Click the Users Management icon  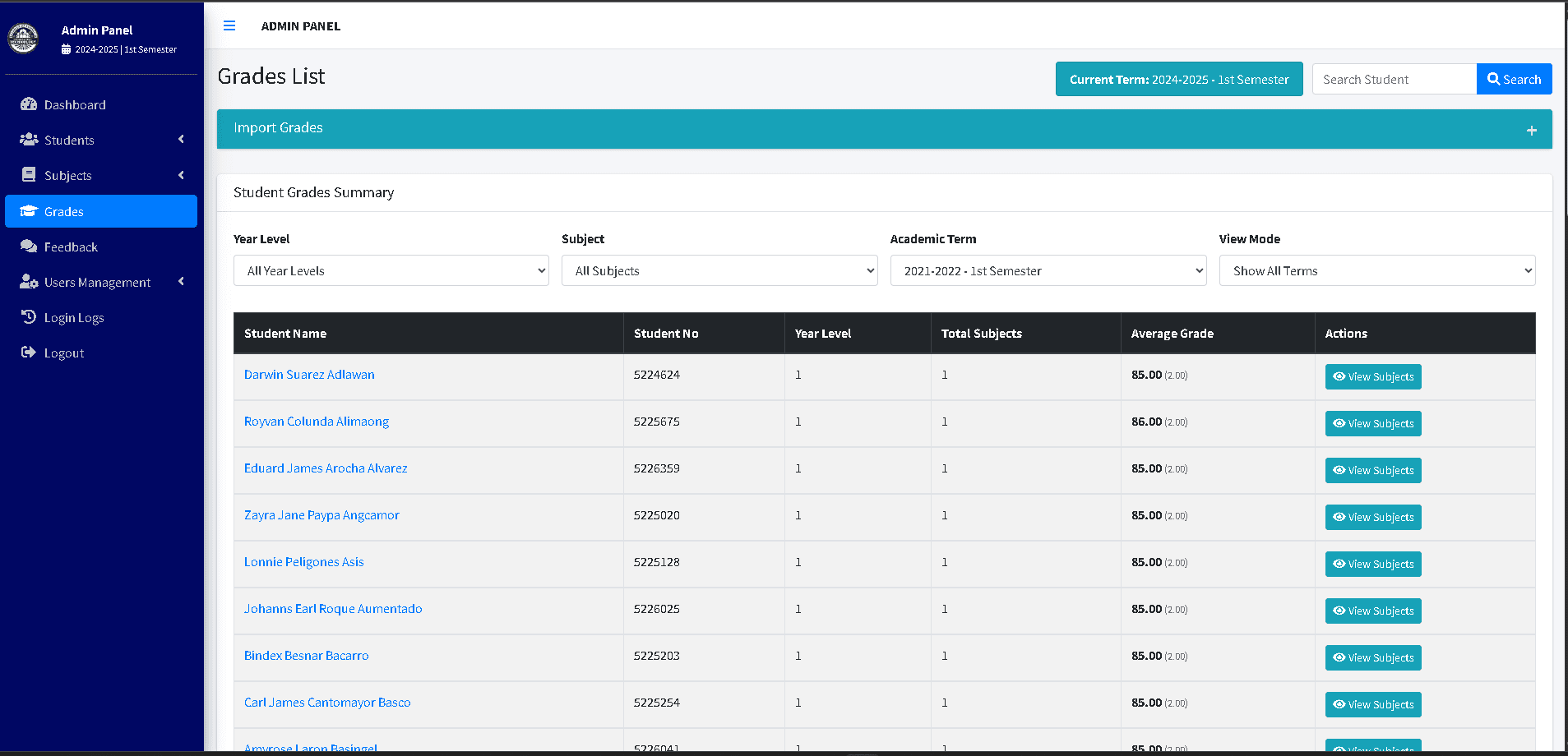[29, 282]
